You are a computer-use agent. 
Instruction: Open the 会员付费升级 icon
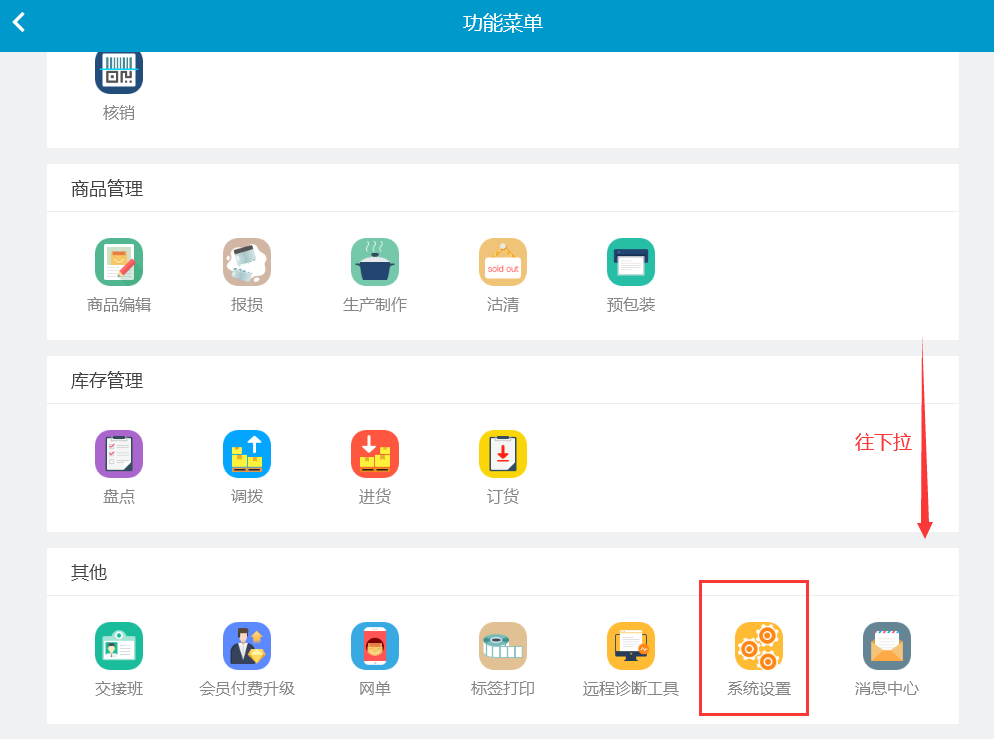[x=247, y=646]
